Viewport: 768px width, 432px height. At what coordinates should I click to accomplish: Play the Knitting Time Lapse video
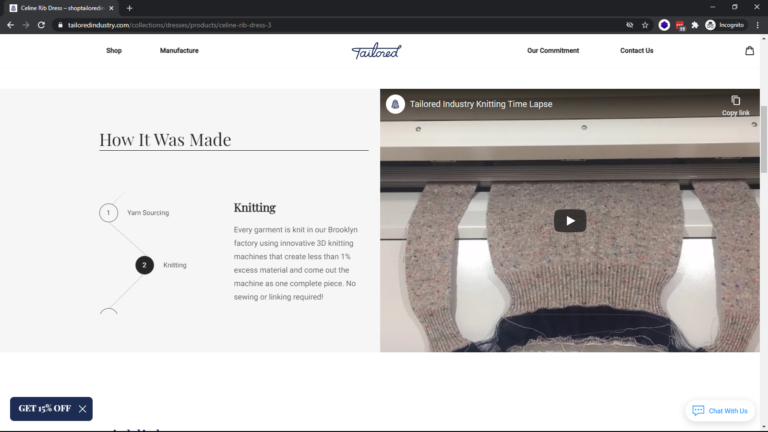(x=570, y=221)
